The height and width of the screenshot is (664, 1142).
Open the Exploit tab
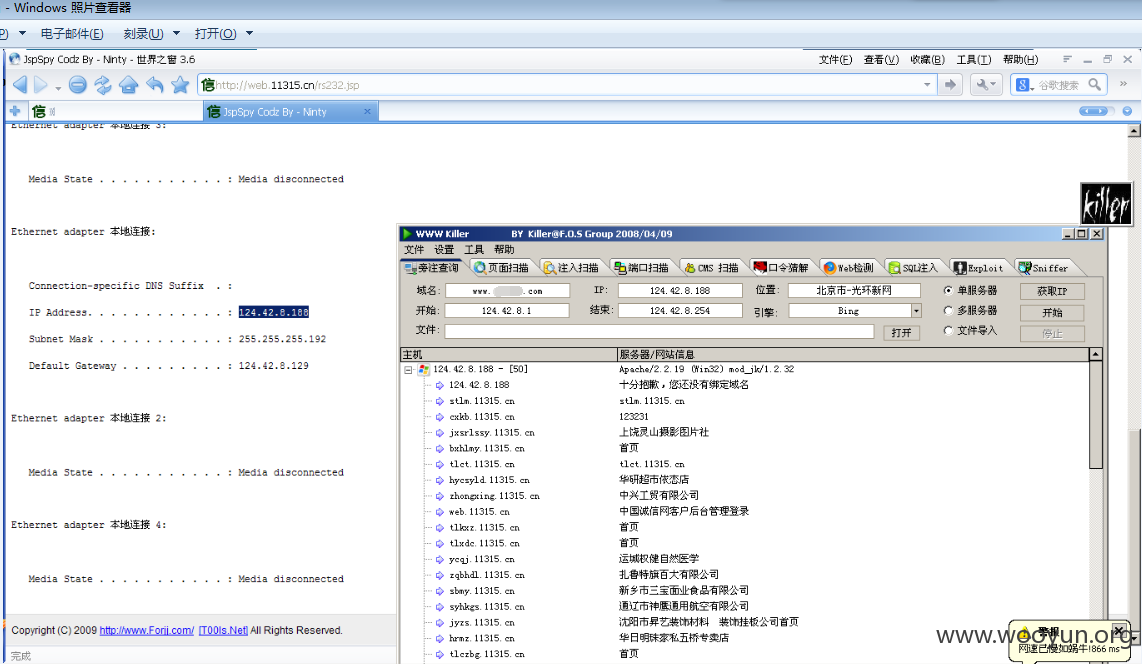(979, 268)
